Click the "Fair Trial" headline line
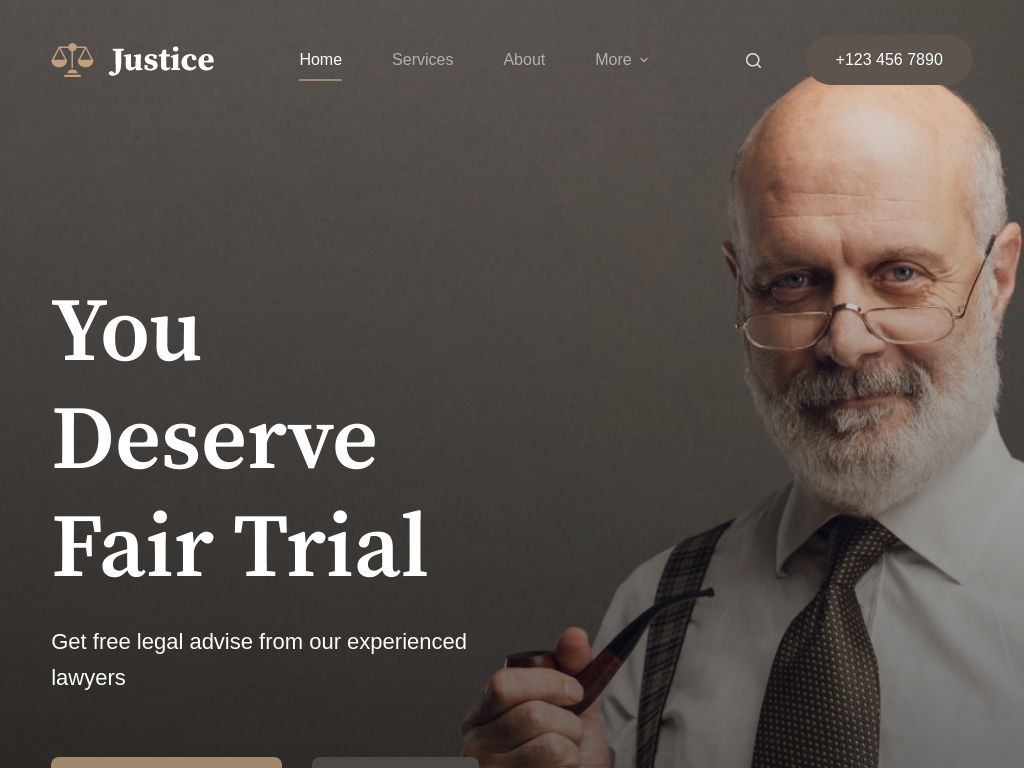1024x768 pixels. tap(240, 545)
